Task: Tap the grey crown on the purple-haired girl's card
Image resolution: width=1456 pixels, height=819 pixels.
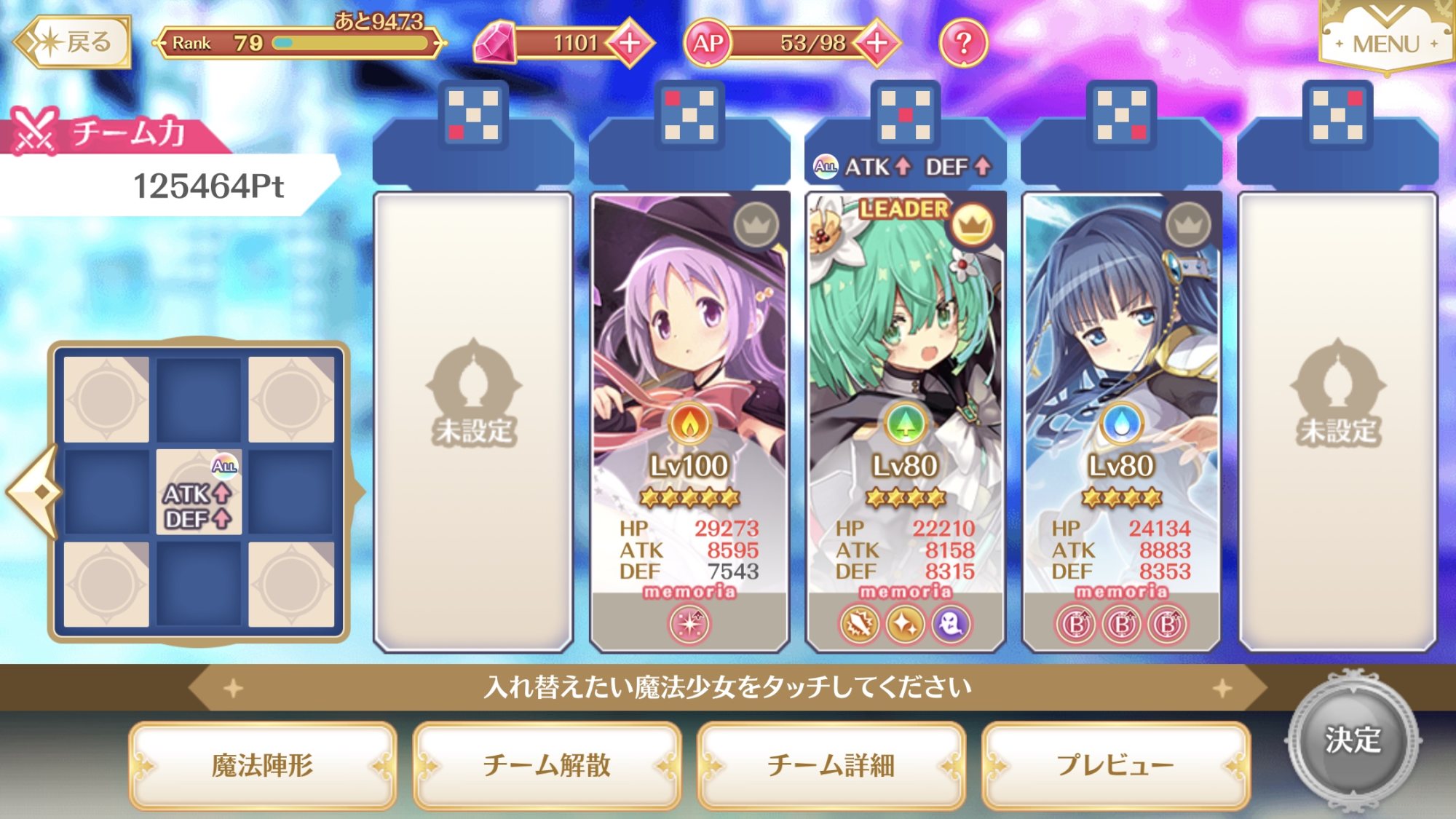Action: 756,225
